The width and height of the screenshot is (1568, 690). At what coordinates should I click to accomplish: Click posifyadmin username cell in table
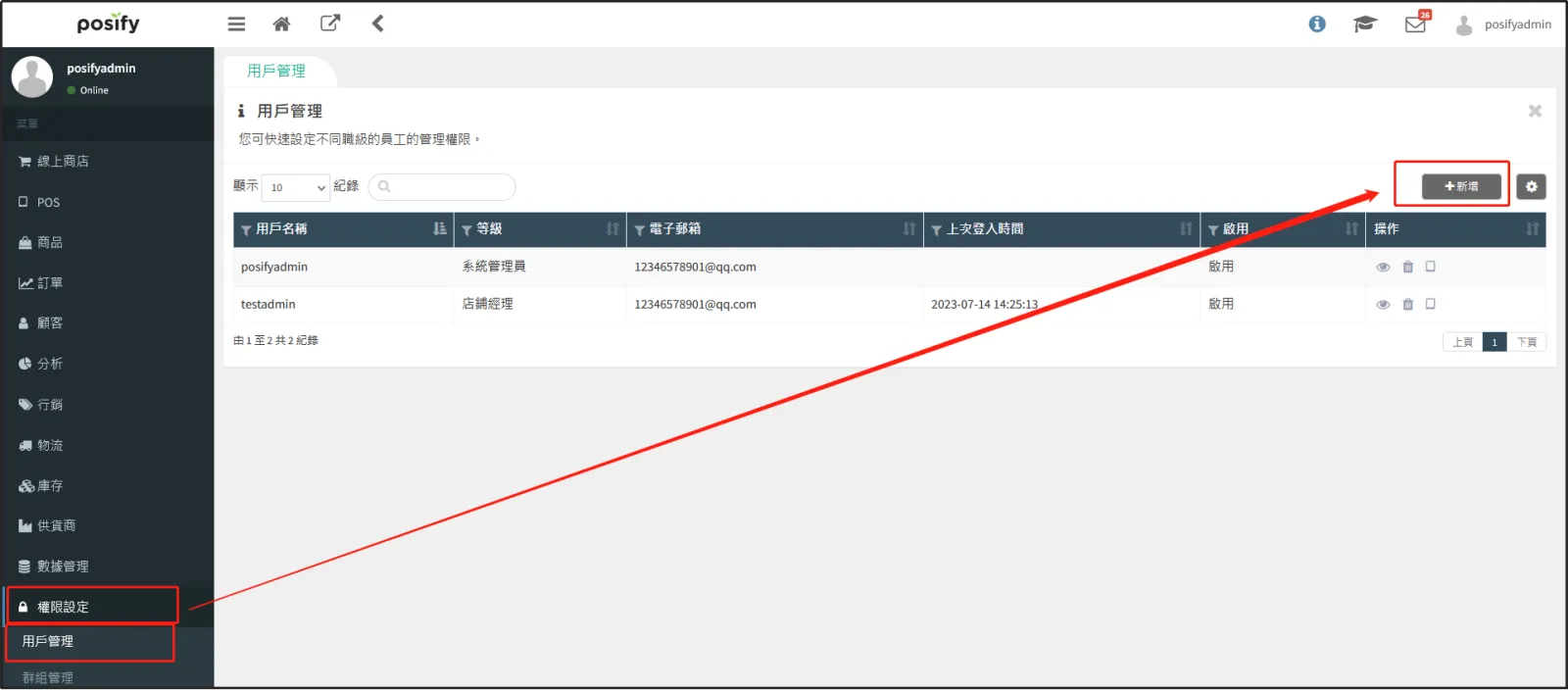tap(274, 267)
